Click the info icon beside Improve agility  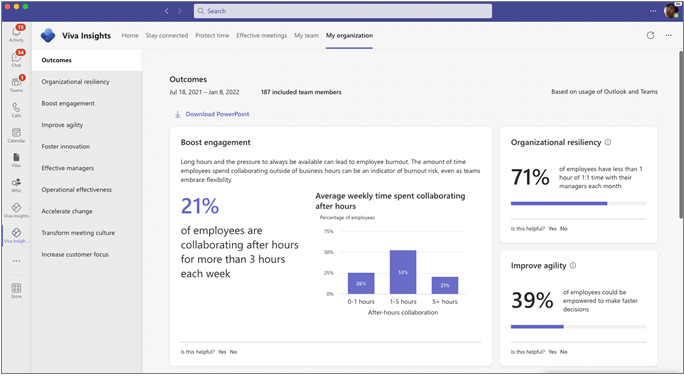[573, 265]
